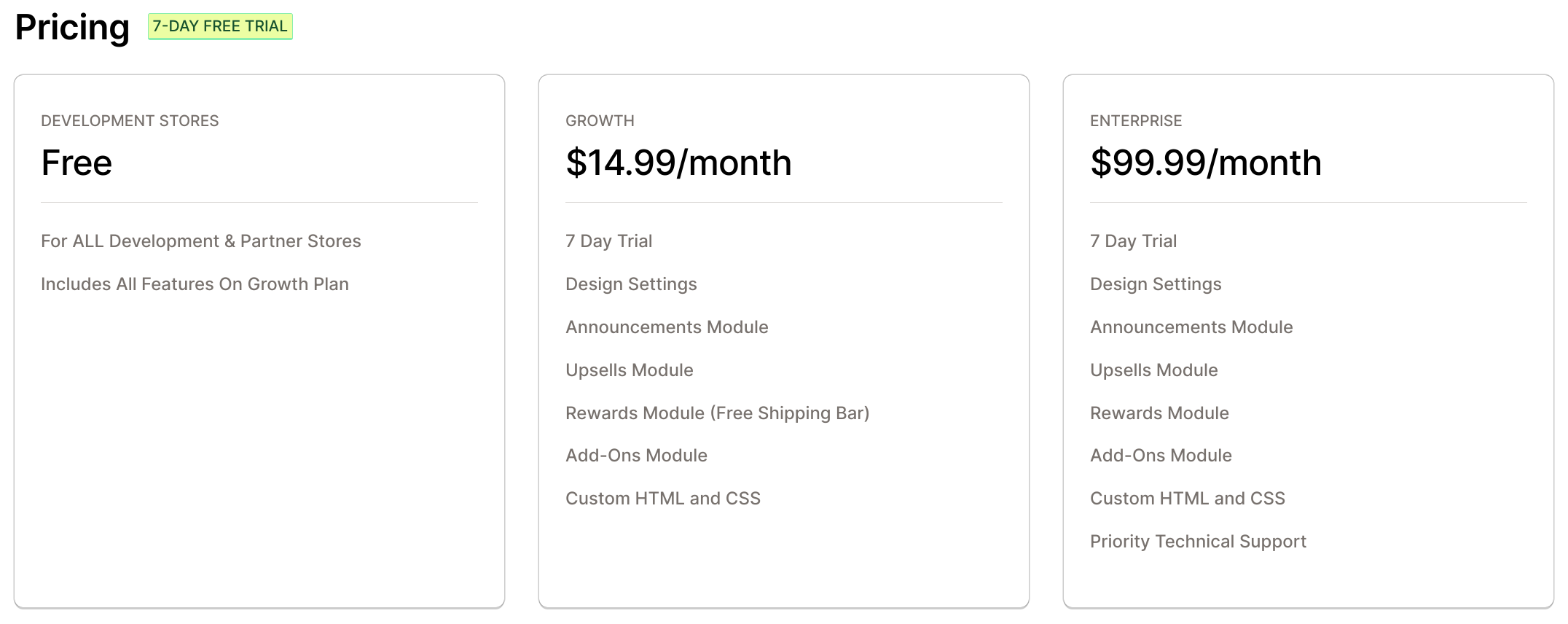1568x624 pixels.
Task: Click the $14.99/month price
Action: pos(678,163)
